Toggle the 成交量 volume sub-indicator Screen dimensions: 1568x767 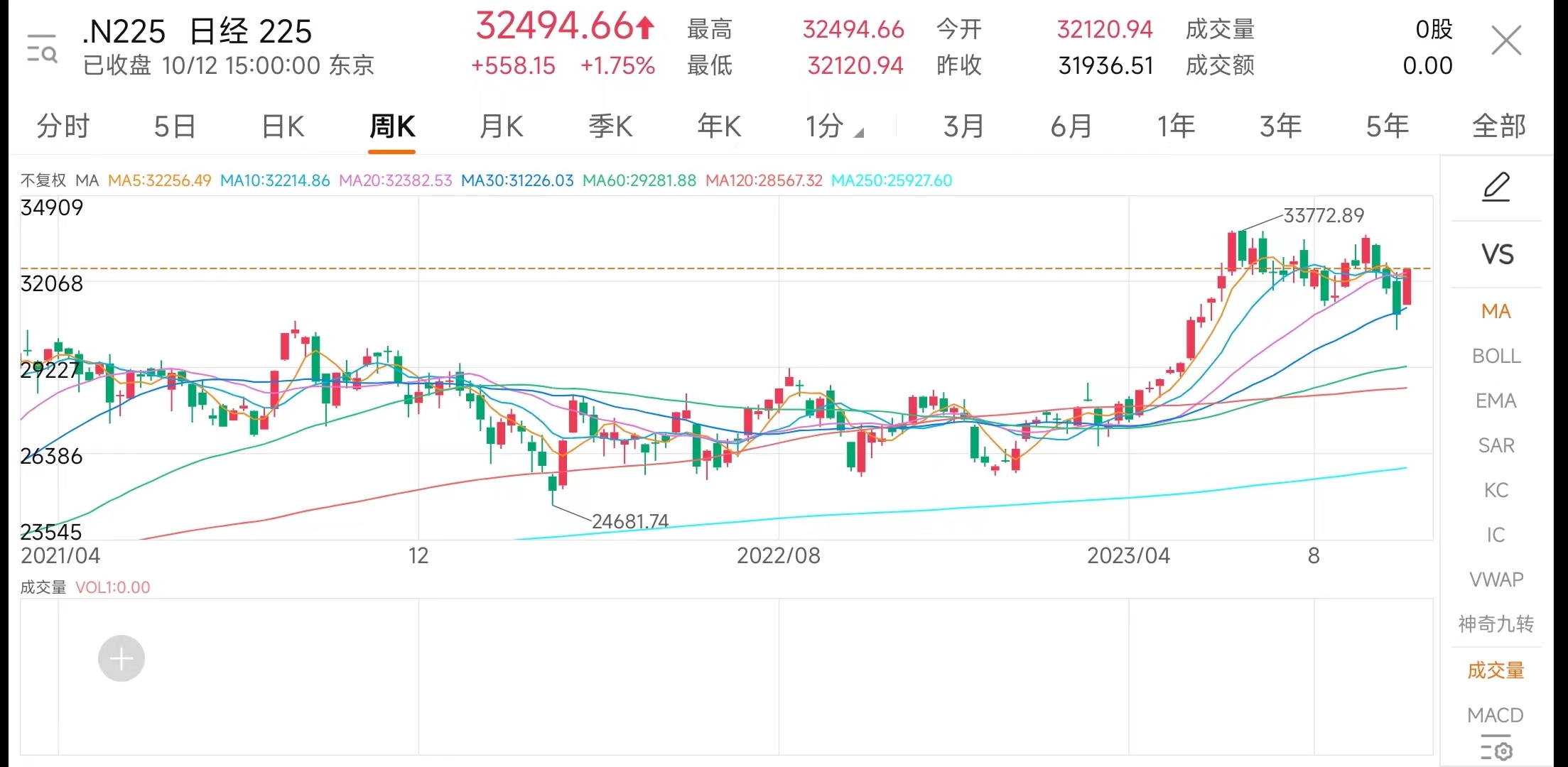[1496, 670]
